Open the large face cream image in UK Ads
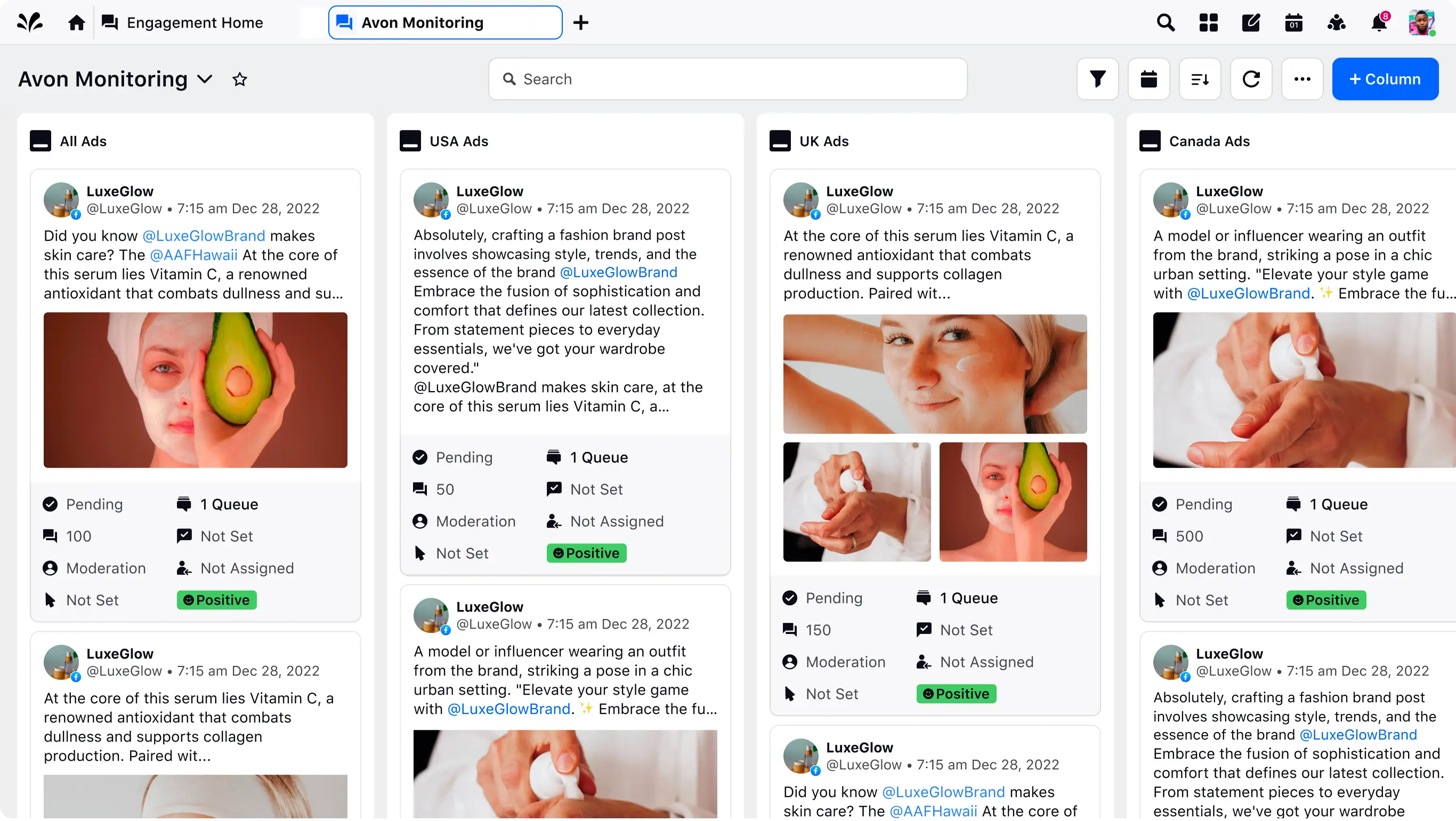Screen dimensions: 1456x821 [935, 374]
